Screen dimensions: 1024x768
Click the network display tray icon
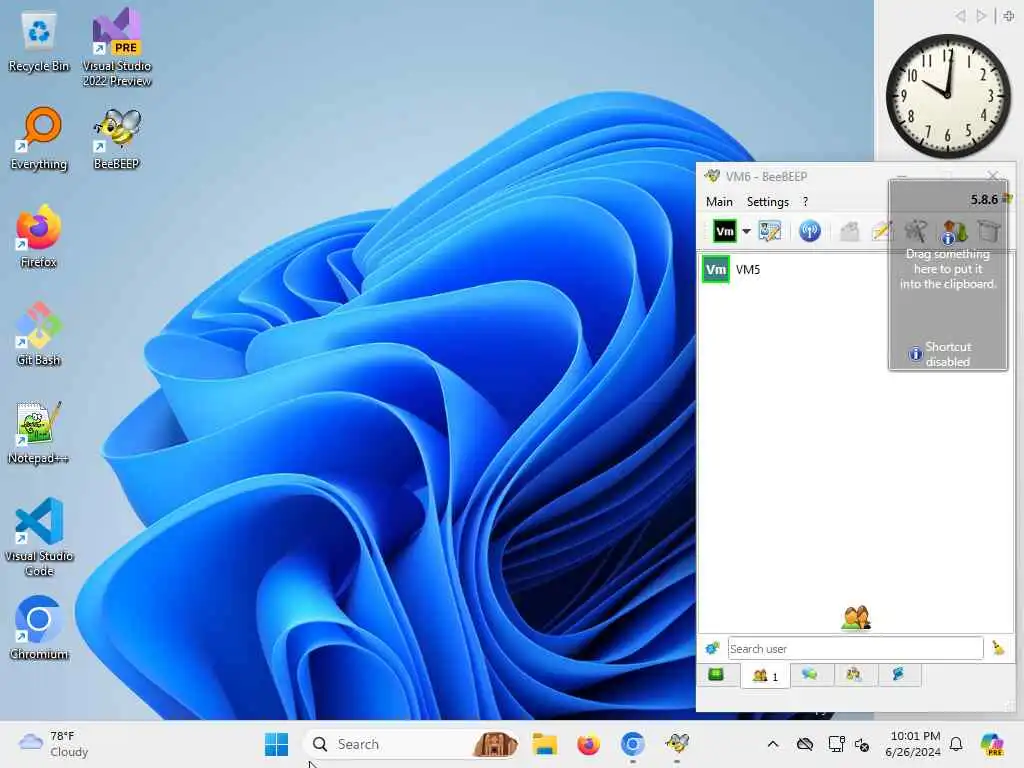coord(836,744)
